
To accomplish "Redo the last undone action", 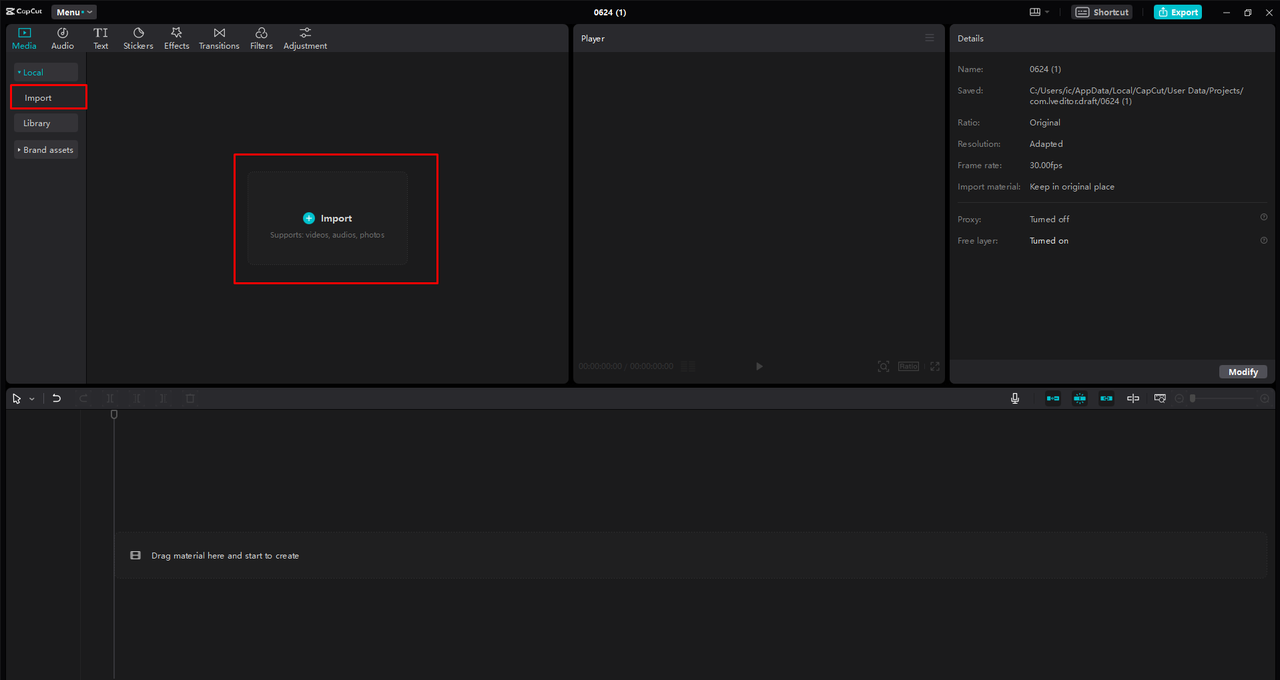I will pos(84,398).
